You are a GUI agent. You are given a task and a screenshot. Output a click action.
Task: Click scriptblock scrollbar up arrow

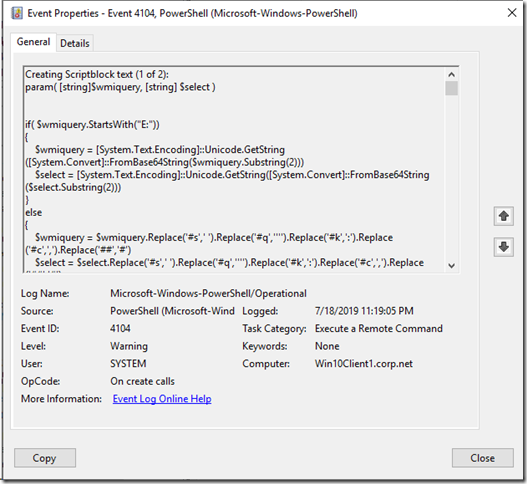click(x=451, y=74)
